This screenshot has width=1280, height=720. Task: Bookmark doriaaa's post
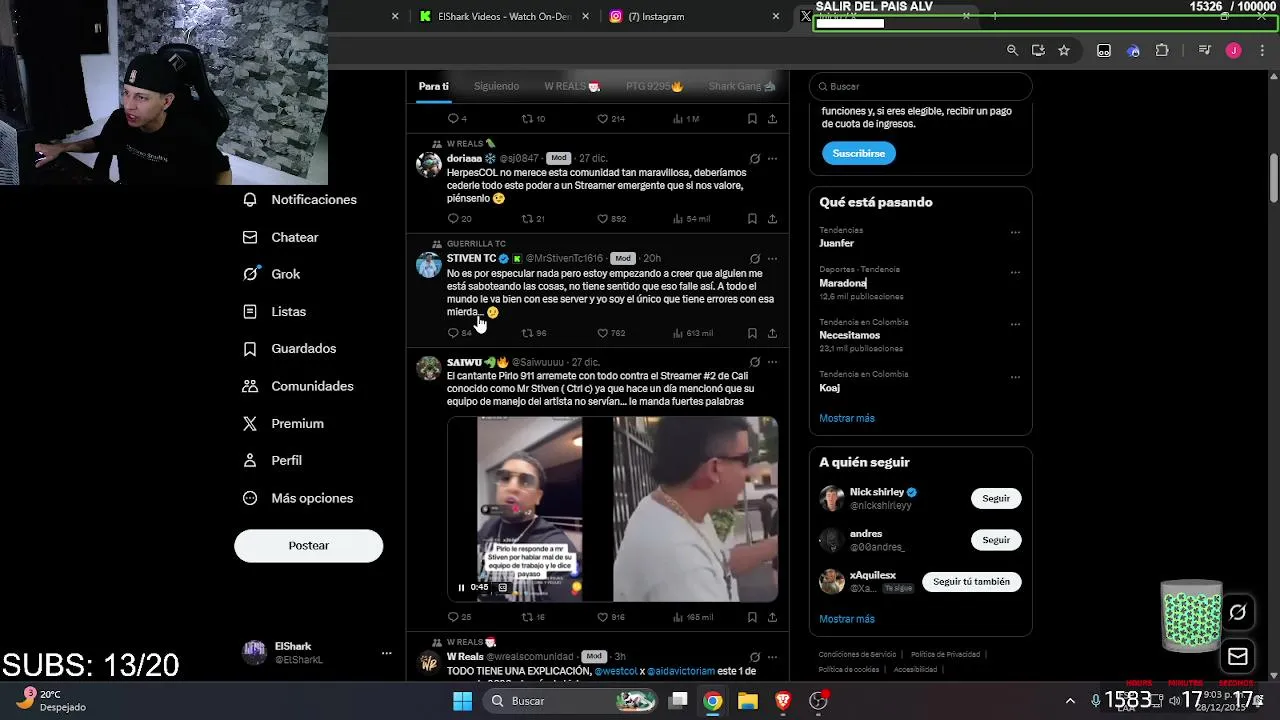click(752, 219)
